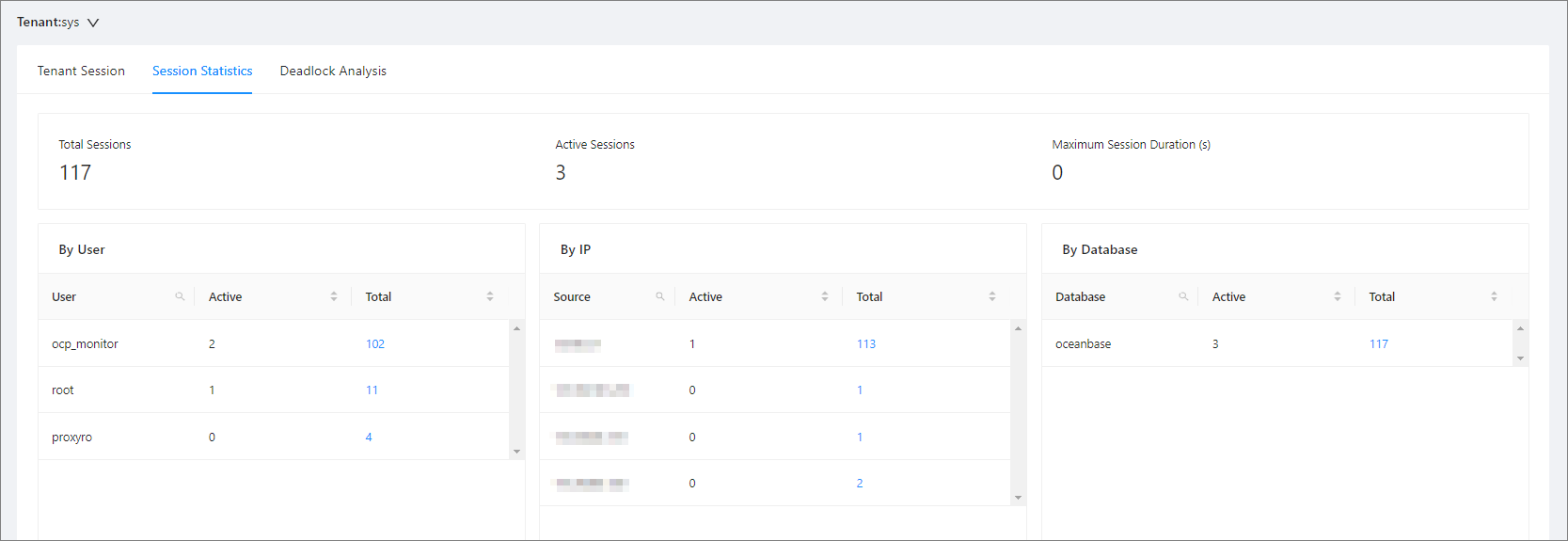1568x541 pixels.
Task: Sort By Database table by Active
Action: 1338,296
